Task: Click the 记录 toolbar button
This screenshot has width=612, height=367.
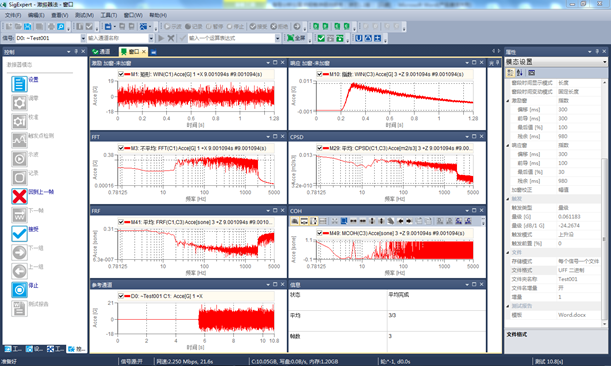Action: 194,27
